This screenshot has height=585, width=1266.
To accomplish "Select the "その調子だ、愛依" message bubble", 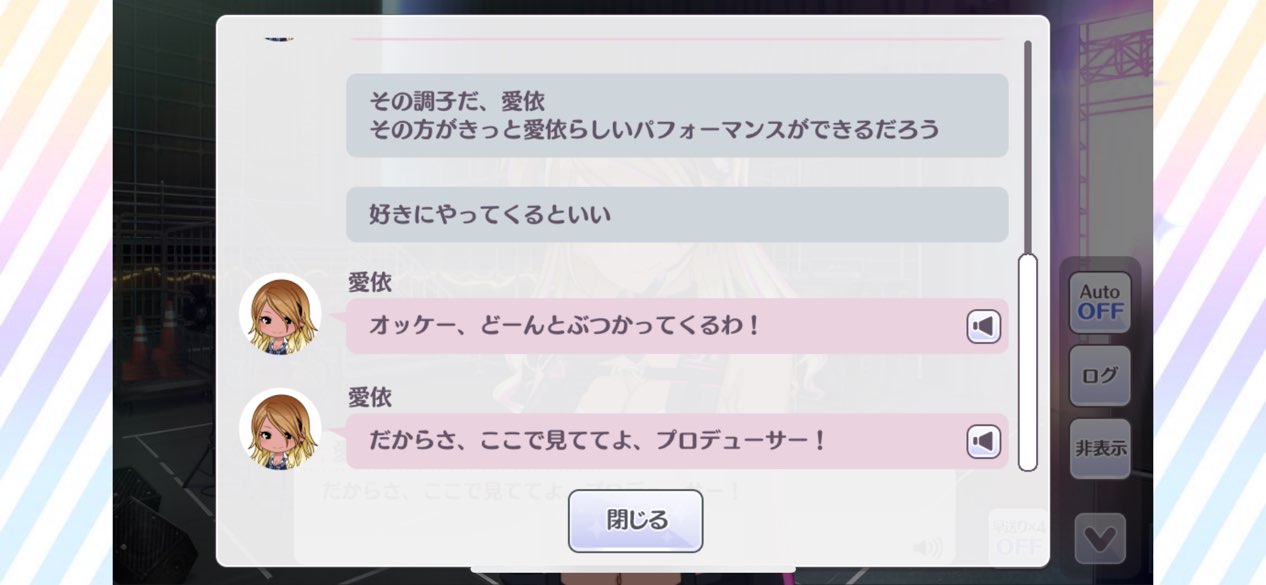I will pos(677,115).
